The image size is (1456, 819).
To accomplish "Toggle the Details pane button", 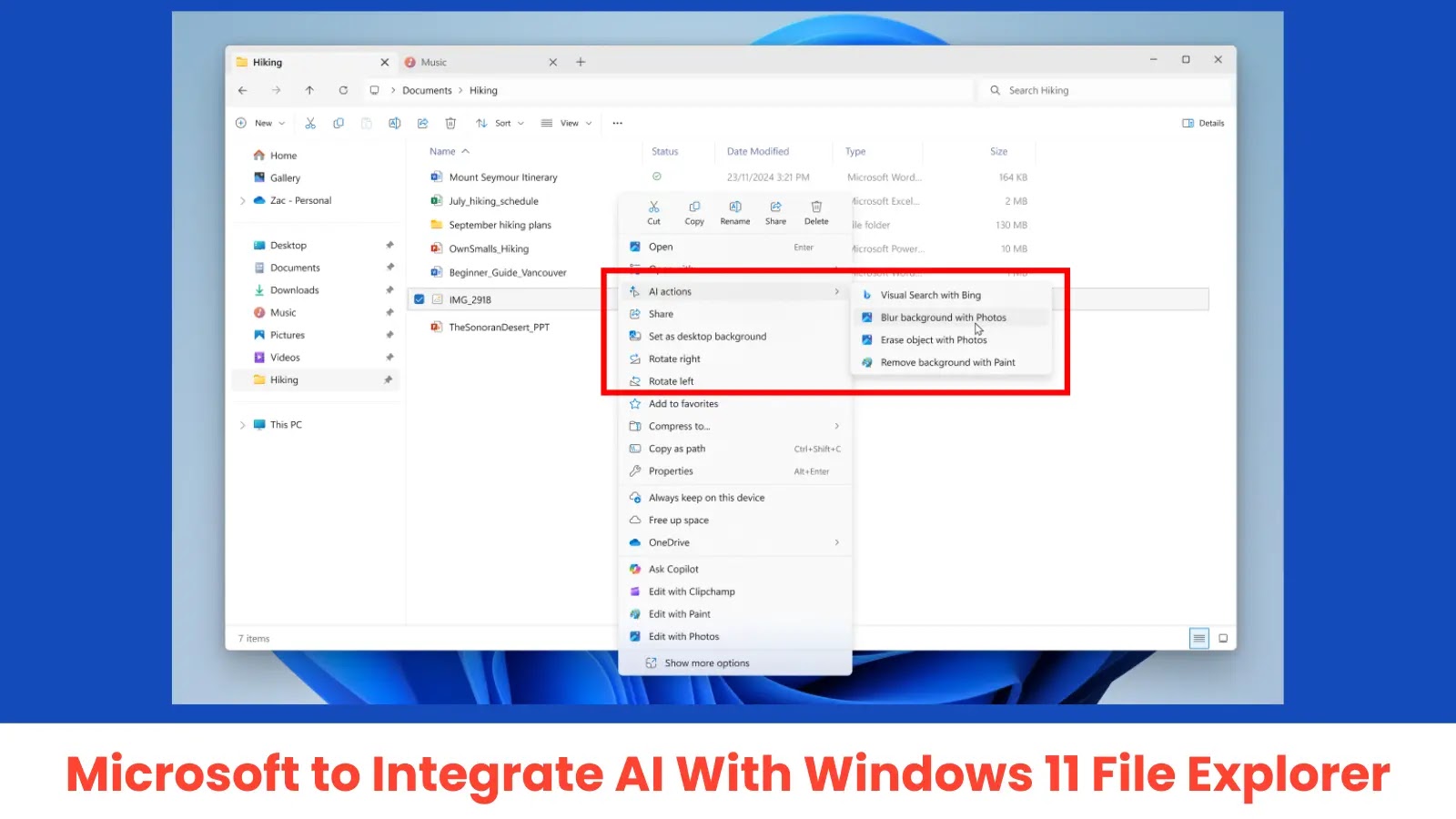I will click(x=1203, y=123).
